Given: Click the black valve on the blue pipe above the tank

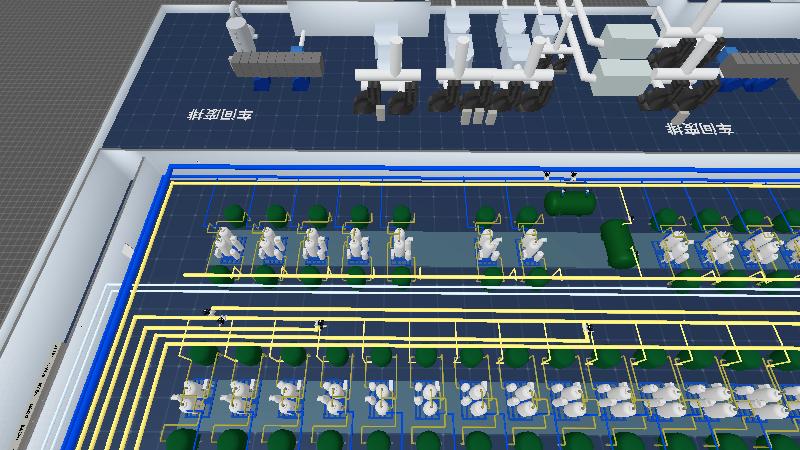Looking at the screenshot, I should (573, 176).
